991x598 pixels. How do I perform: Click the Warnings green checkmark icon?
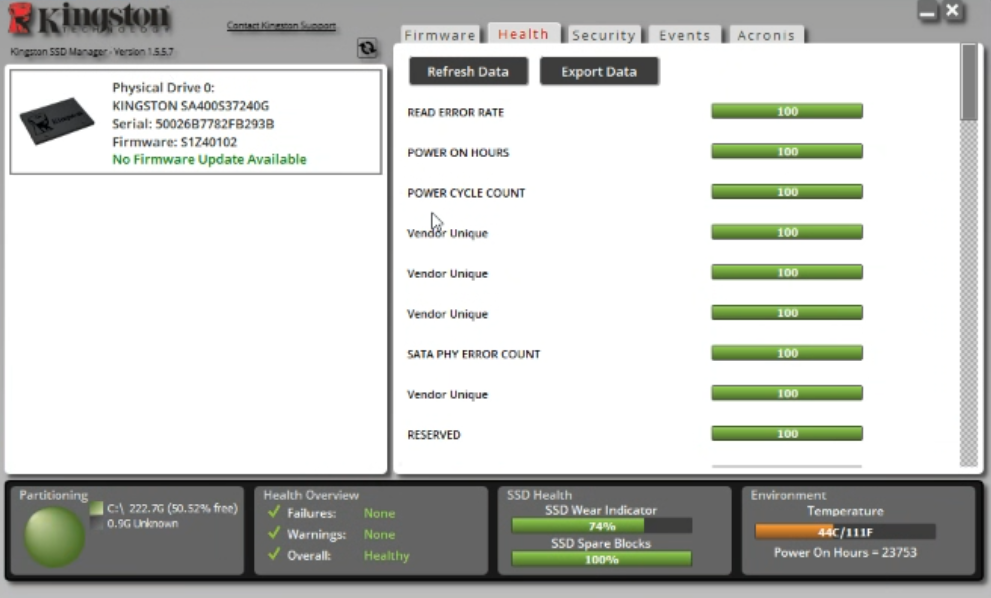coord(274,534)
